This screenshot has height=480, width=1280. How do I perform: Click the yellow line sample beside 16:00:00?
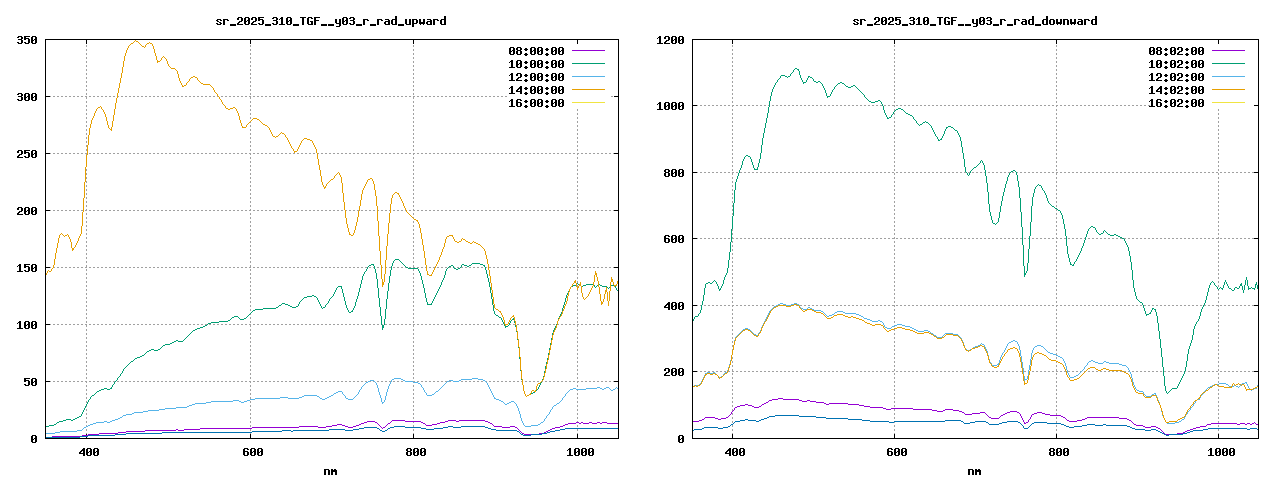click(x=588, y=103)
